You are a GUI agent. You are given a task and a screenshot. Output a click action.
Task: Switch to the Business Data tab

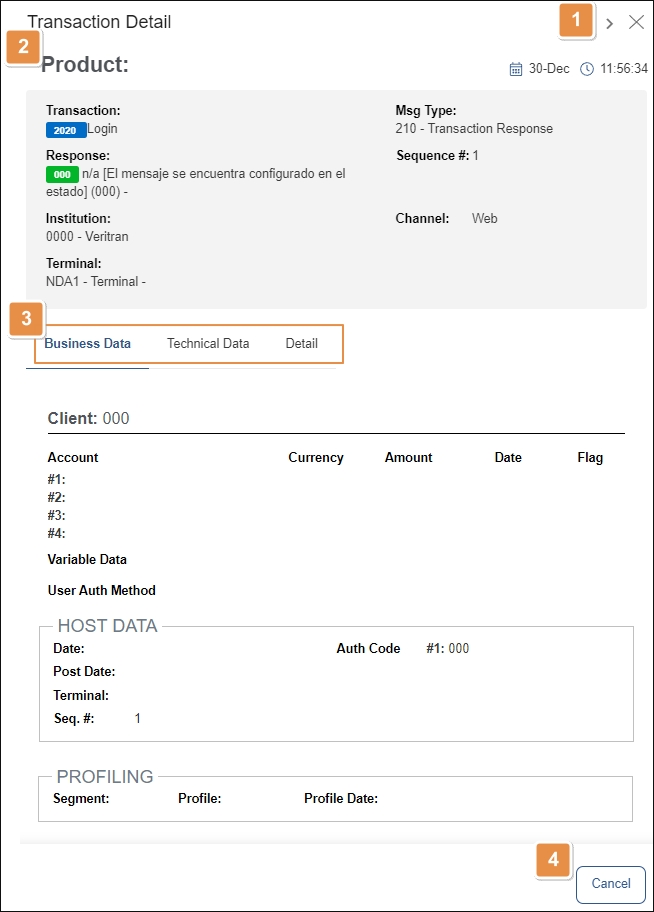tap(87, 344)
